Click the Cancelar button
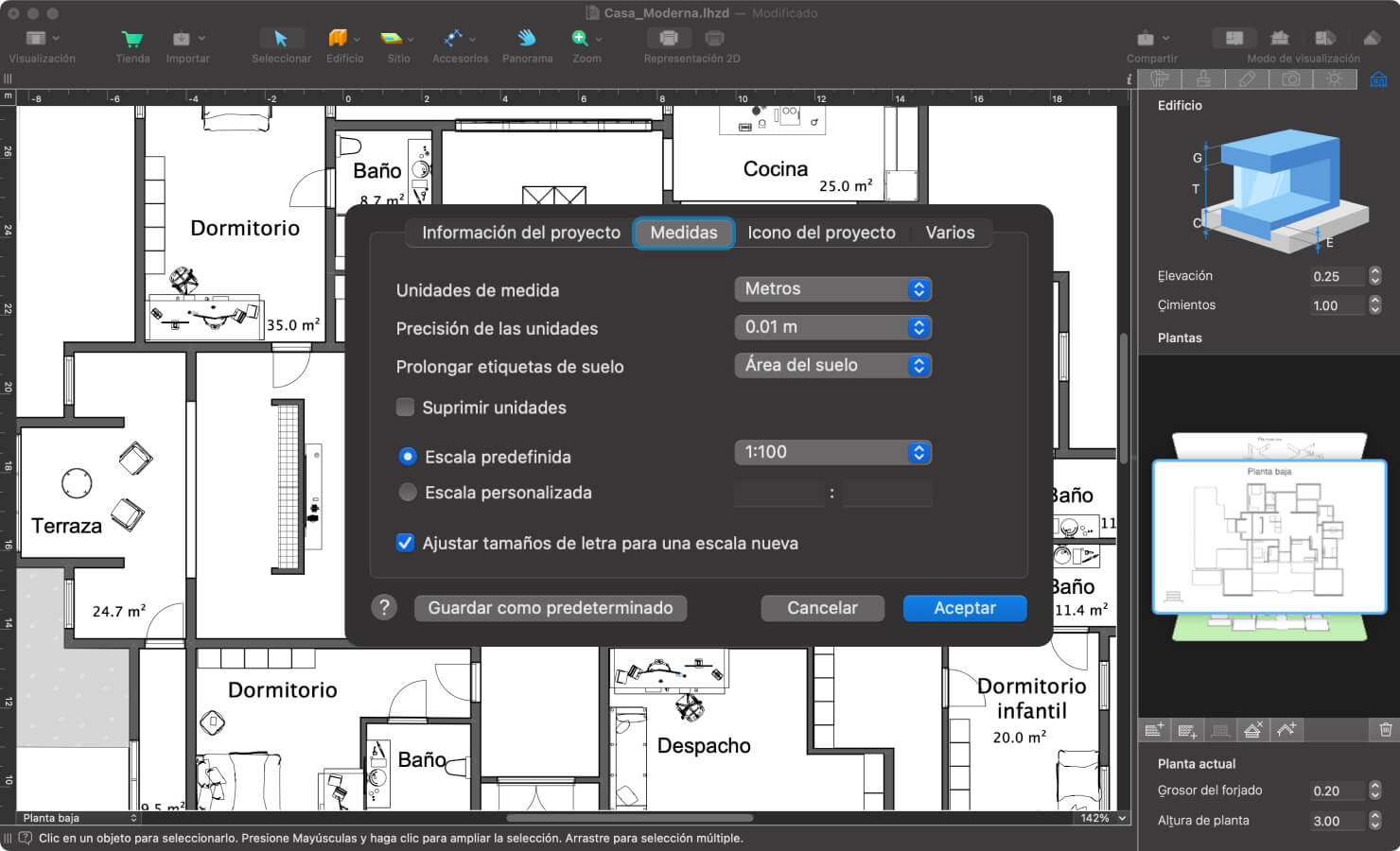The width and height of the screenshot is (1400, 851). point(823,608)
